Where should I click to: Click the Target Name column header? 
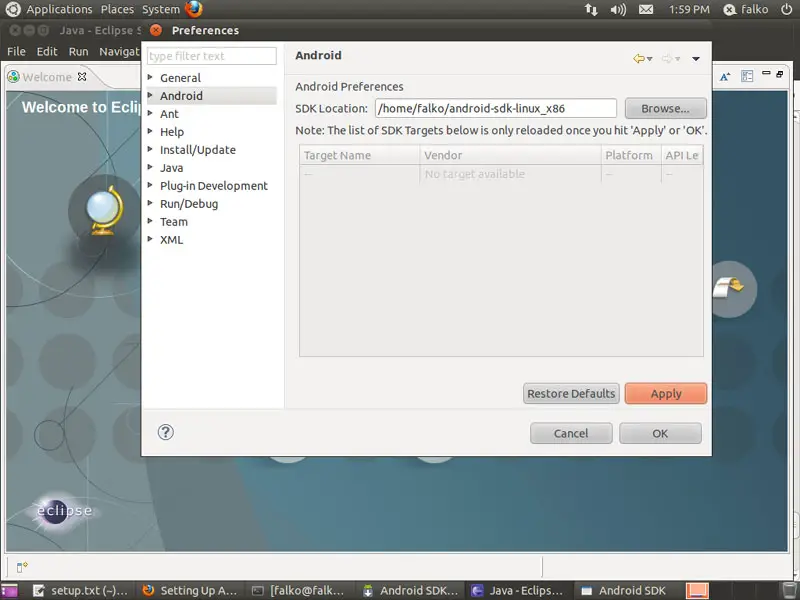click(x=360, y=155)
